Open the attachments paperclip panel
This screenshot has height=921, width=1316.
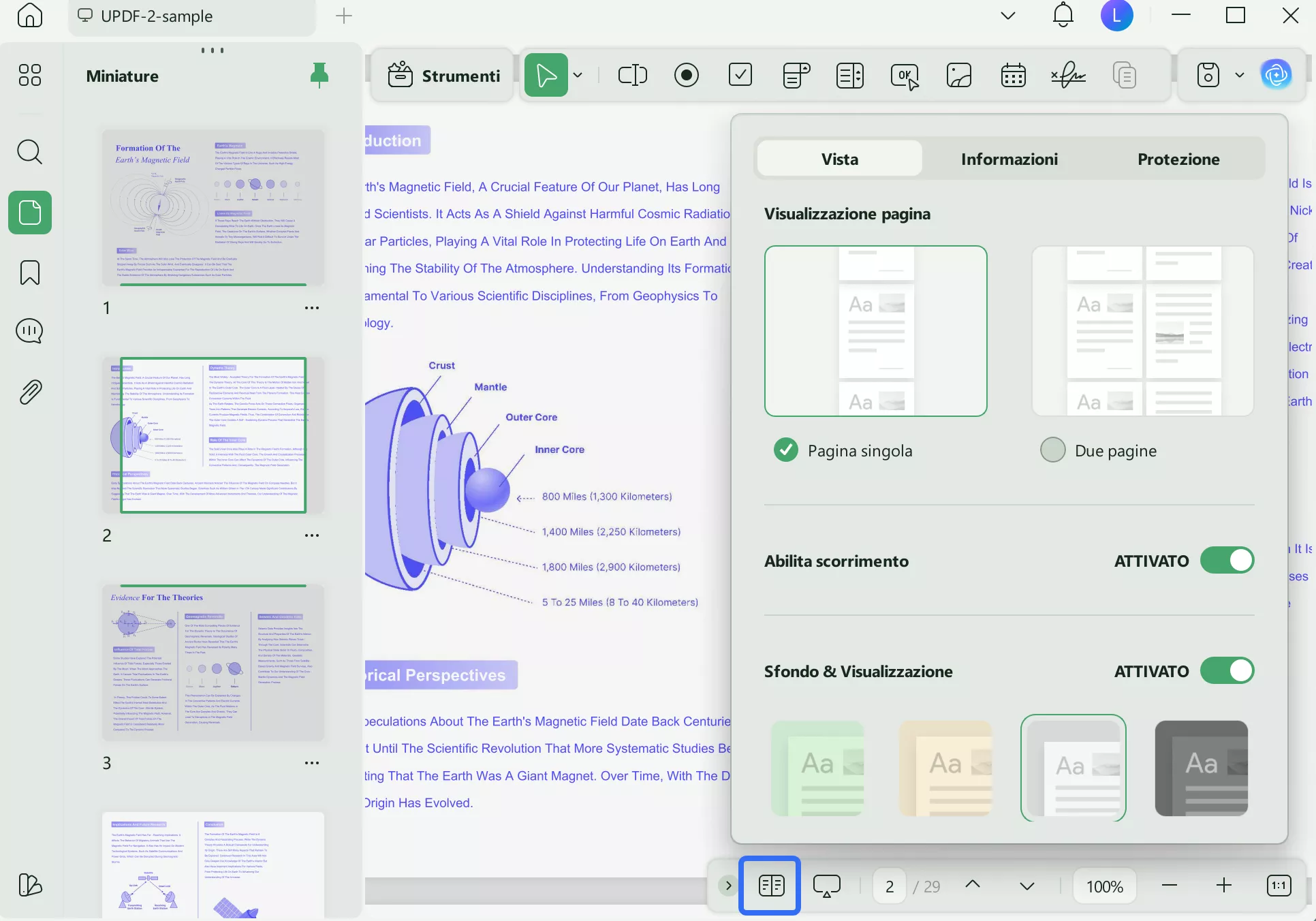(x=29, y=392)
